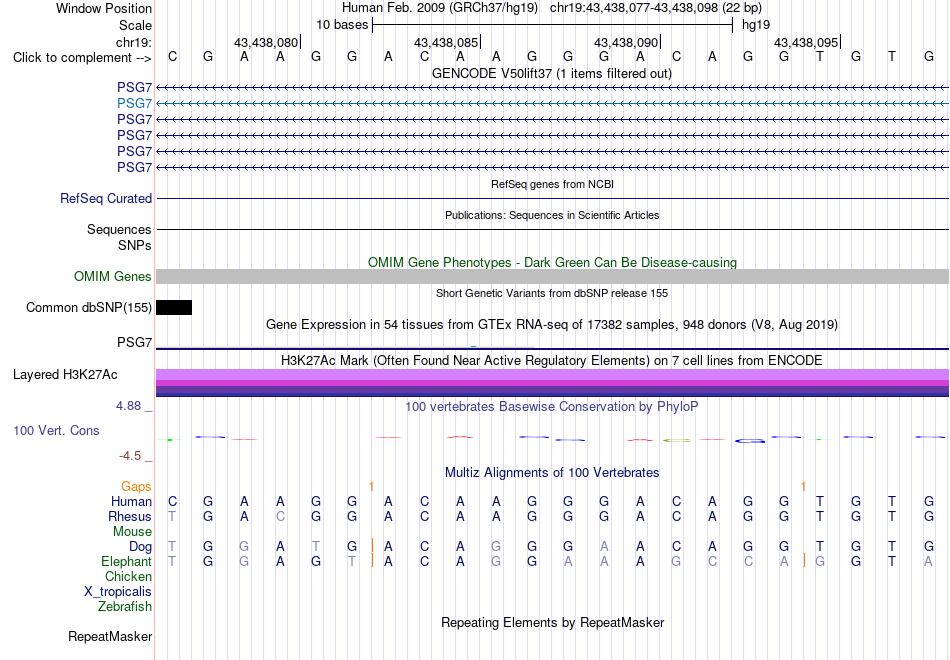This screenshot has height=660, width=950.
Task: Click the chr19:43,438,077-43,438,098 (22 bp) position text
Action: tap(656, 8)
